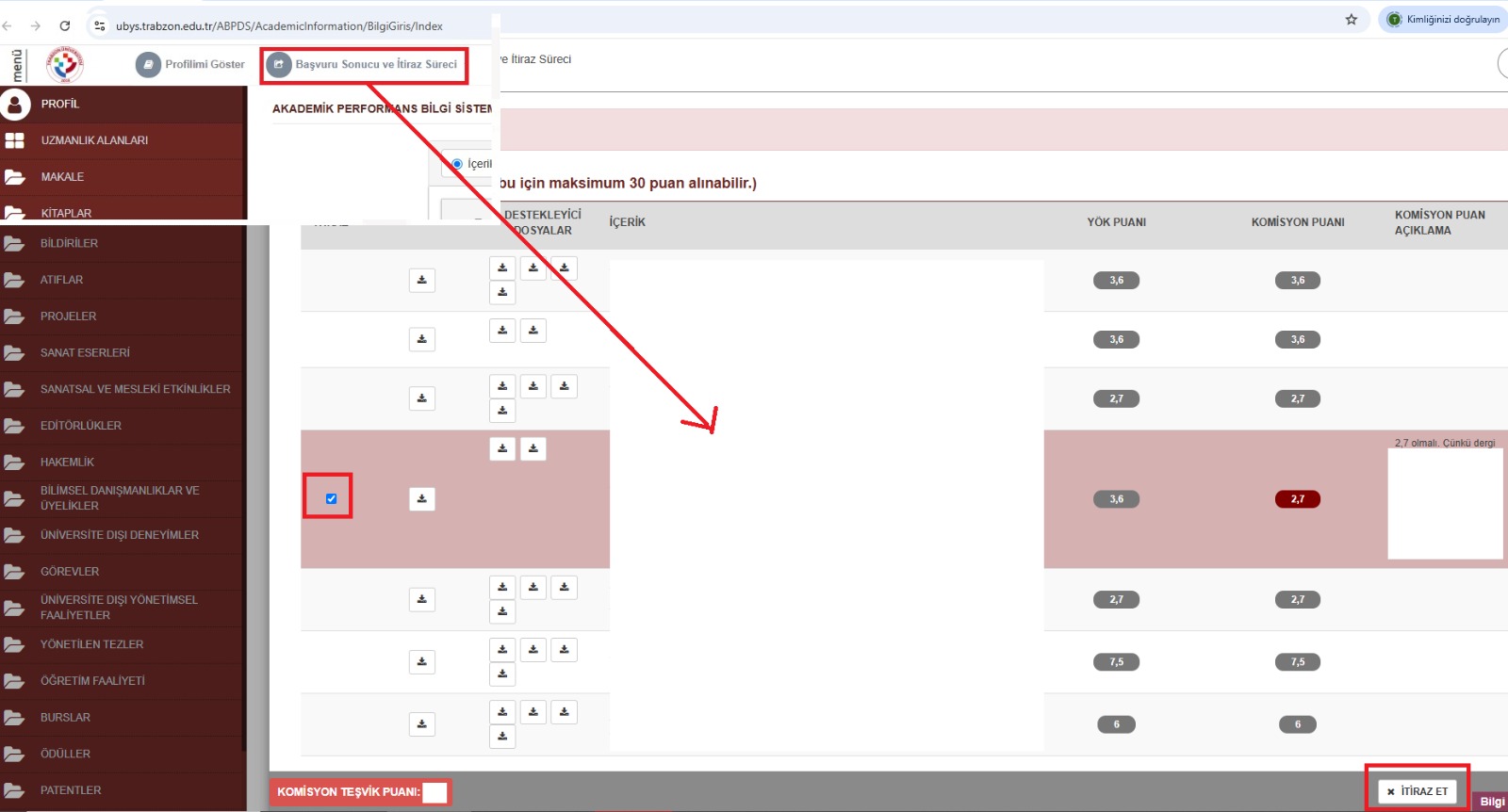Click the commission explanation text box

pos(1445,504)
